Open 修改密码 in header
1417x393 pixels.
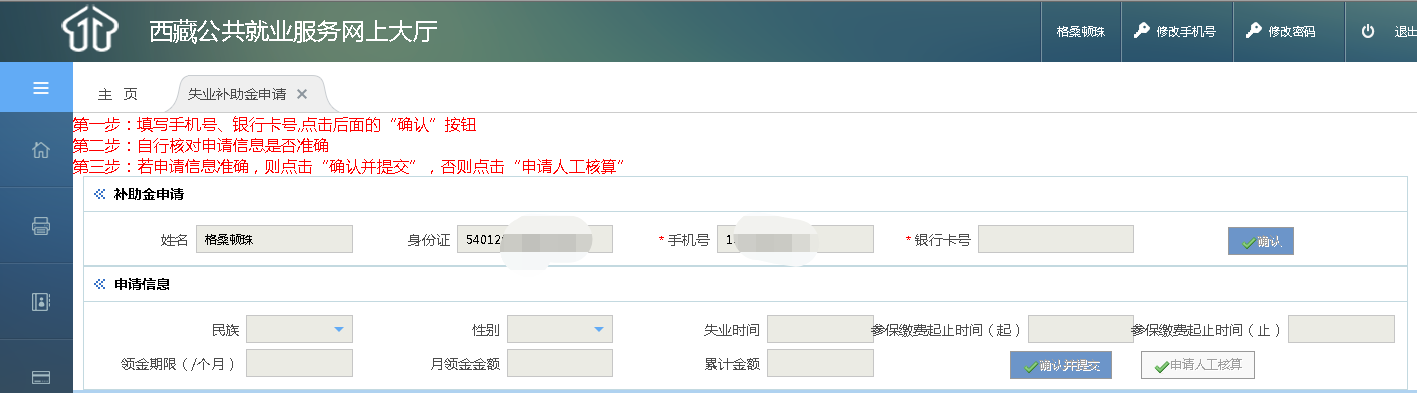[x=1281, y=31]
